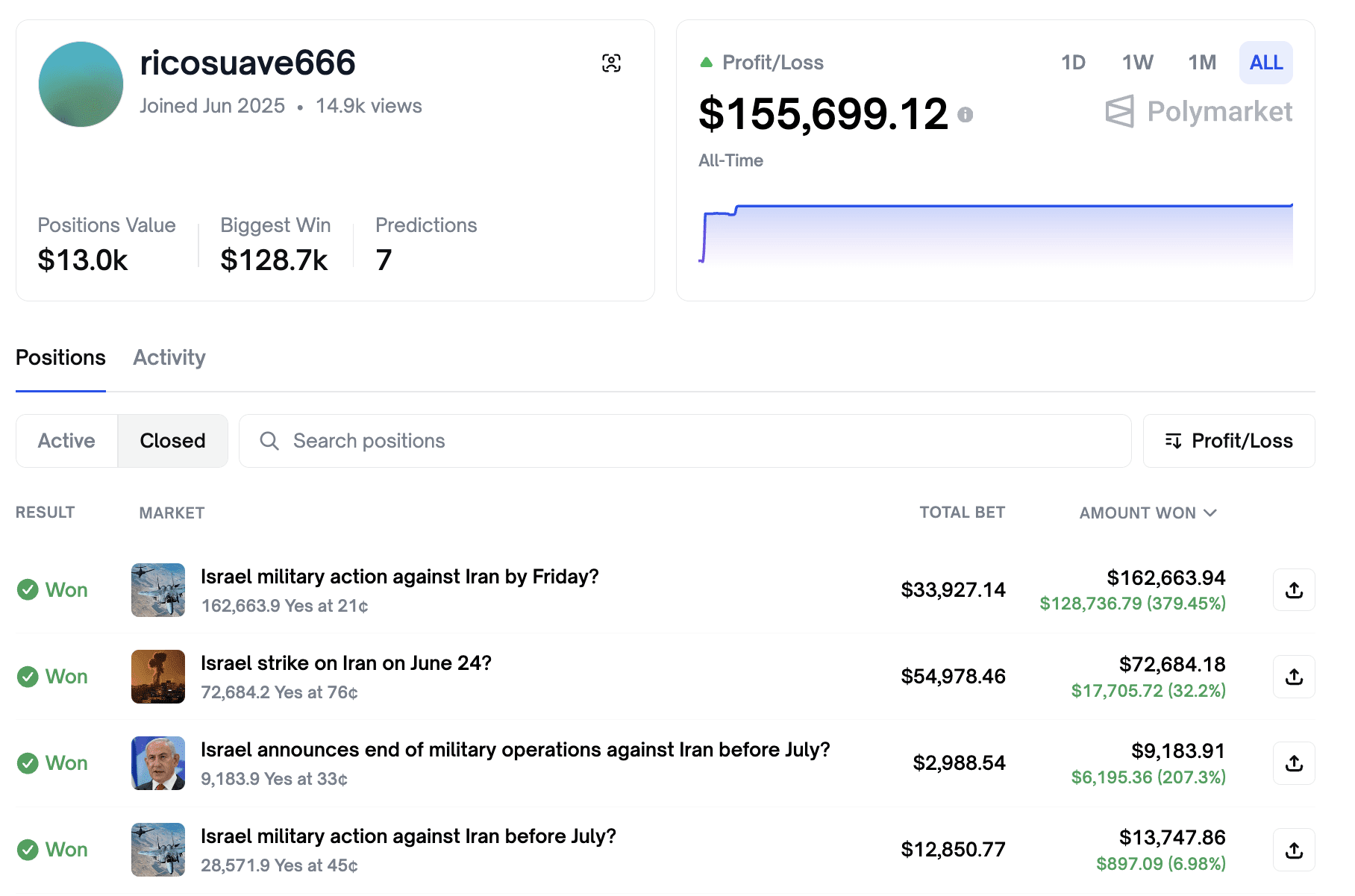Screen dimensions: 1355x896
Task: Open 'Israel military action against Iran by Friday?' market
Action: point(399,577)
